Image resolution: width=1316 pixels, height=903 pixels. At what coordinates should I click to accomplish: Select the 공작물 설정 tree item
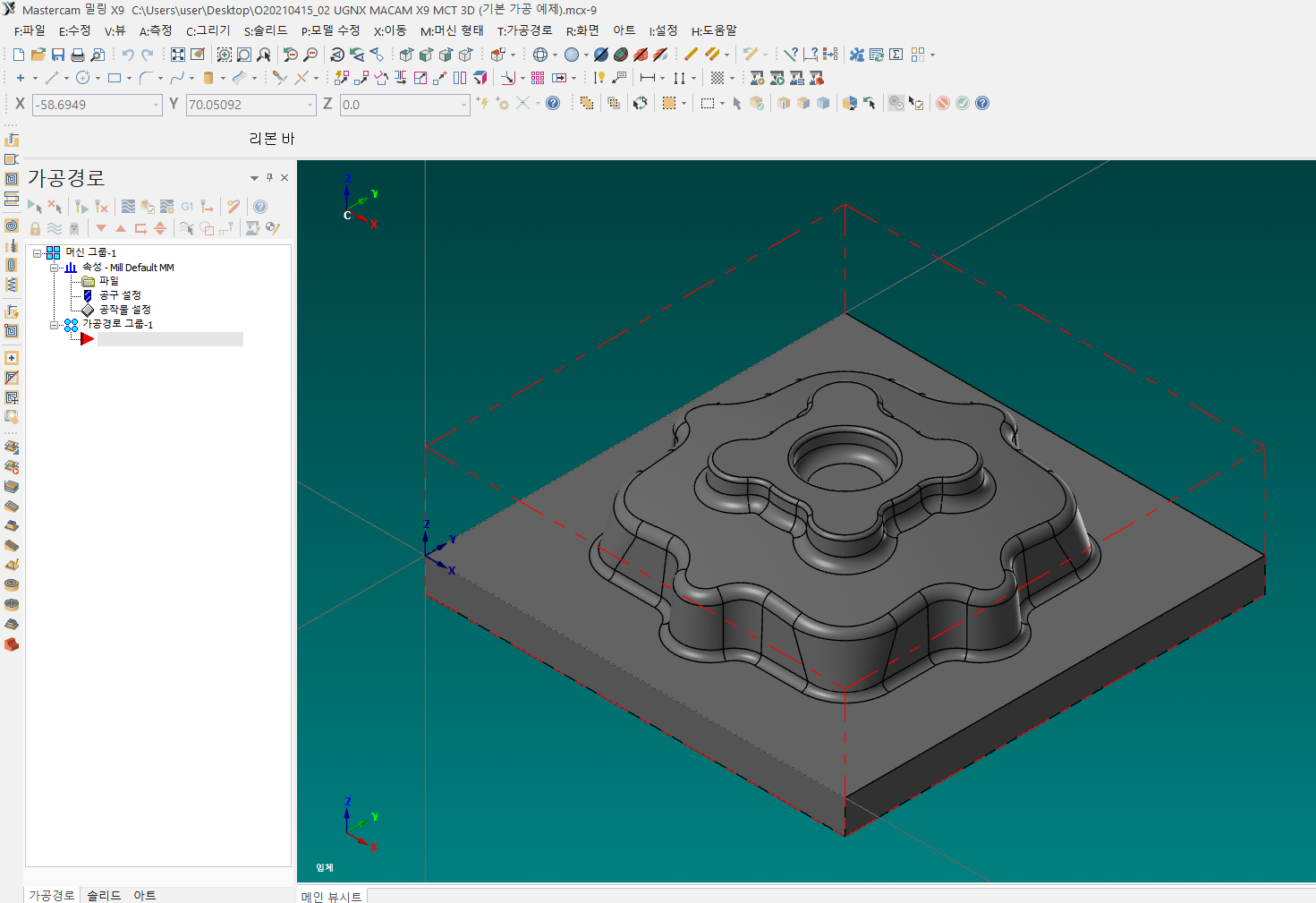pyautogui.click(x=125, y=310)
